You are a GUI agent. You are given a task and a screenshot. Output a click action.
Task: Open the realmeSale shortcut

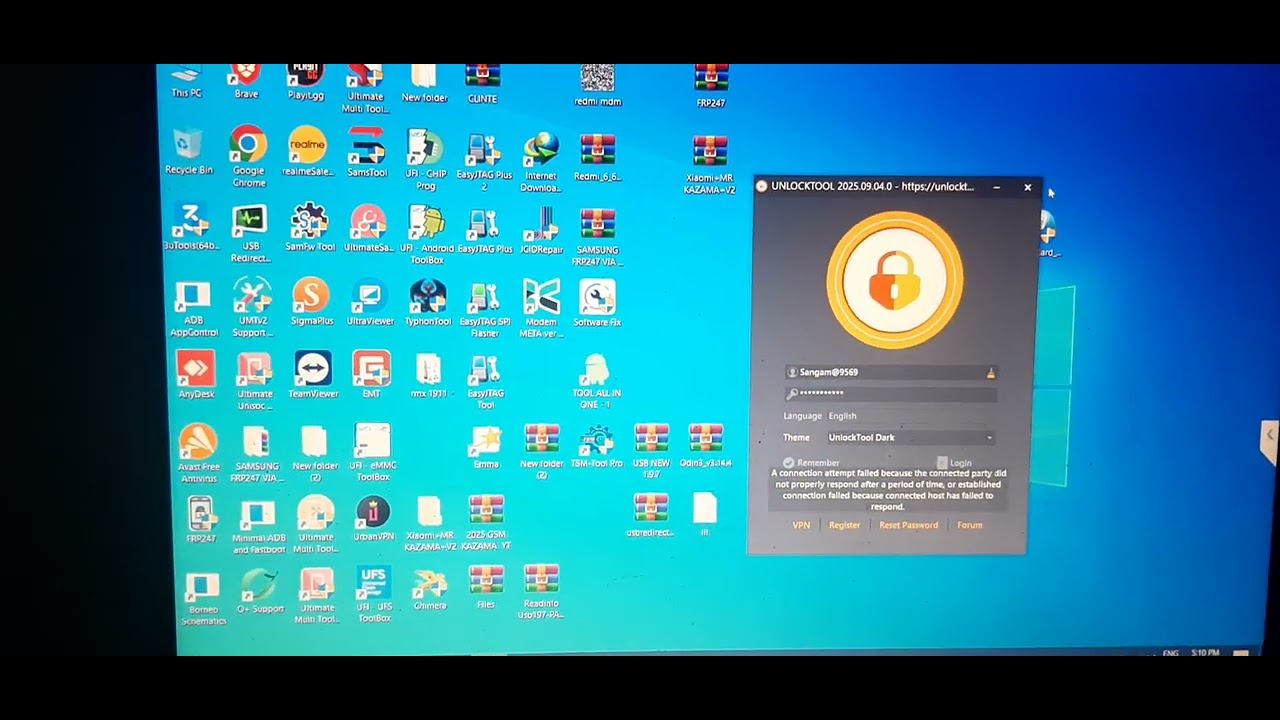pyautogui.click(x=307, y=152)
